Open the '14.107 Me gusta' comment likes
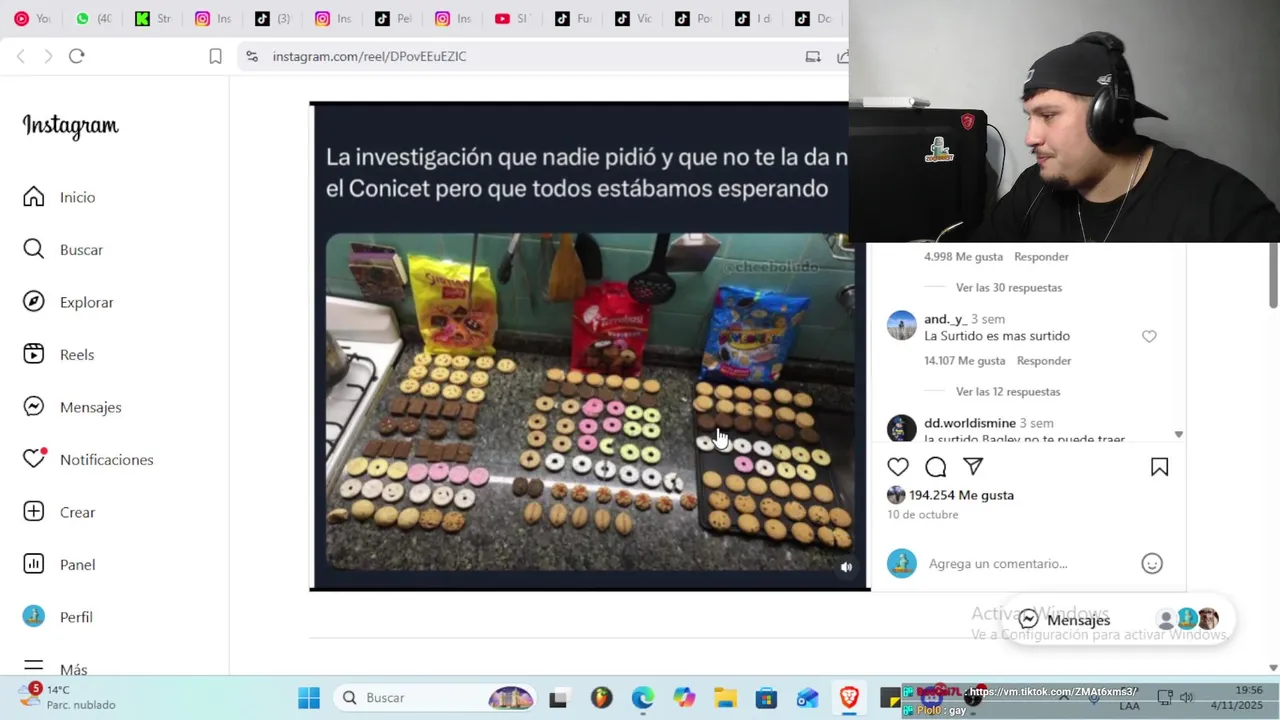Screen dimensions: 1280x720 [x=965, y=360]
